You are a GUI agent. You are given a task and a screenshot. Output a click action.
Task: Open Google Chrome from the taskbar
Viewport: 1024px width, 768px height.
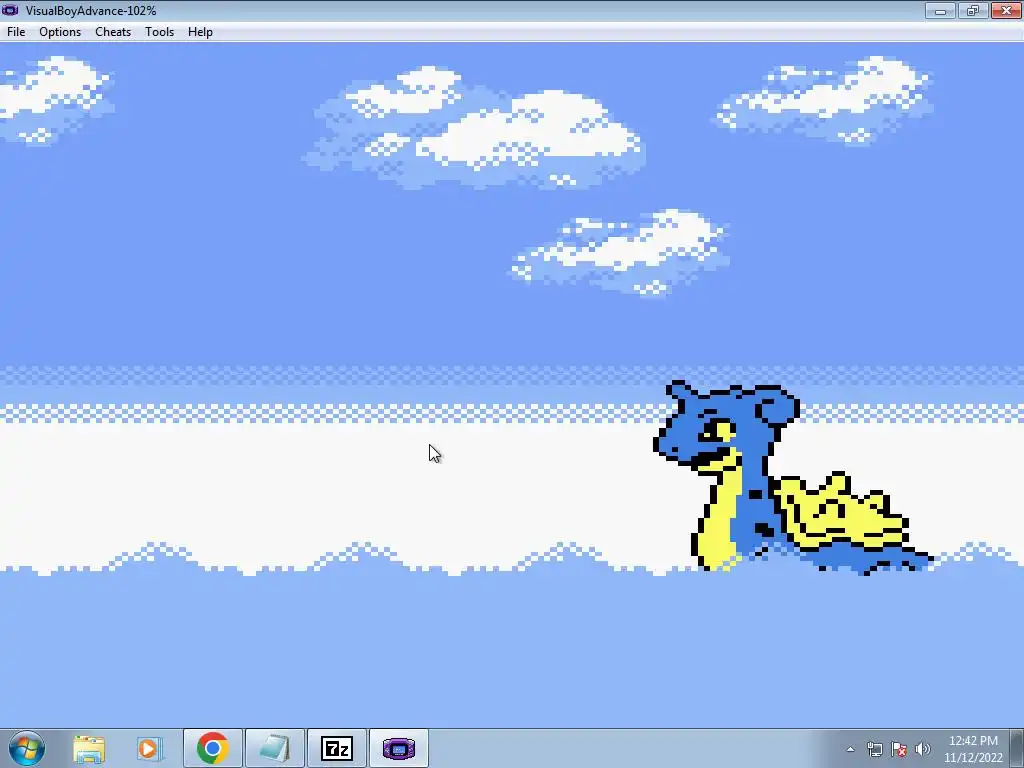pyautogui.click(x=212, y=748)
